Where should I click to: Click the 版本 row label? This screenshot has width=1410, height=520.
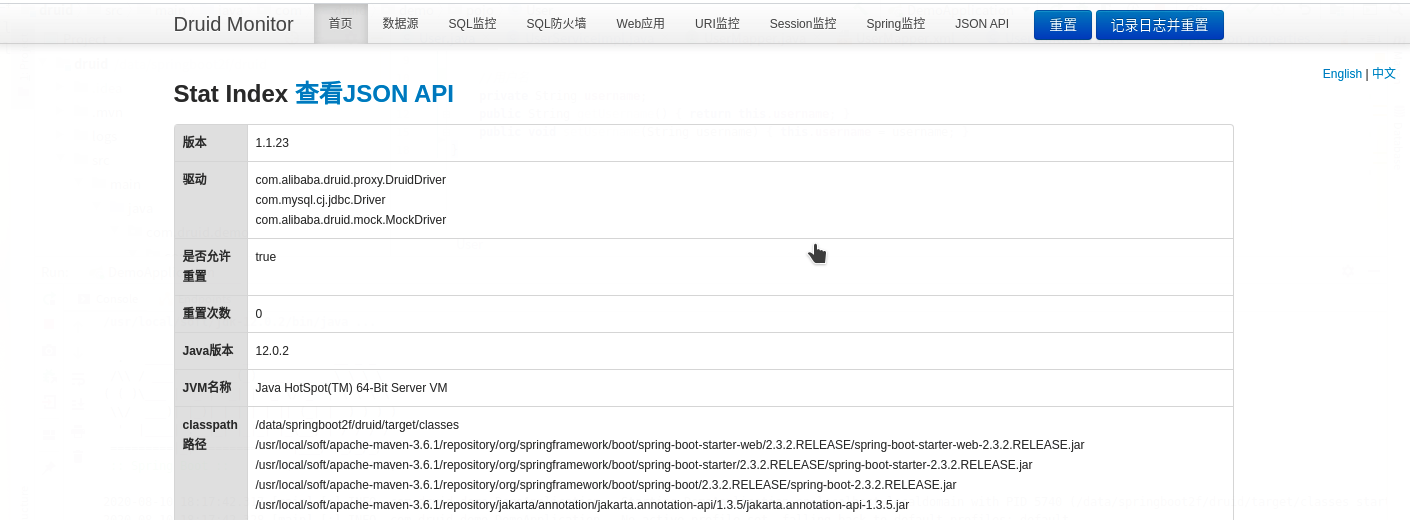tap(194, 143)
